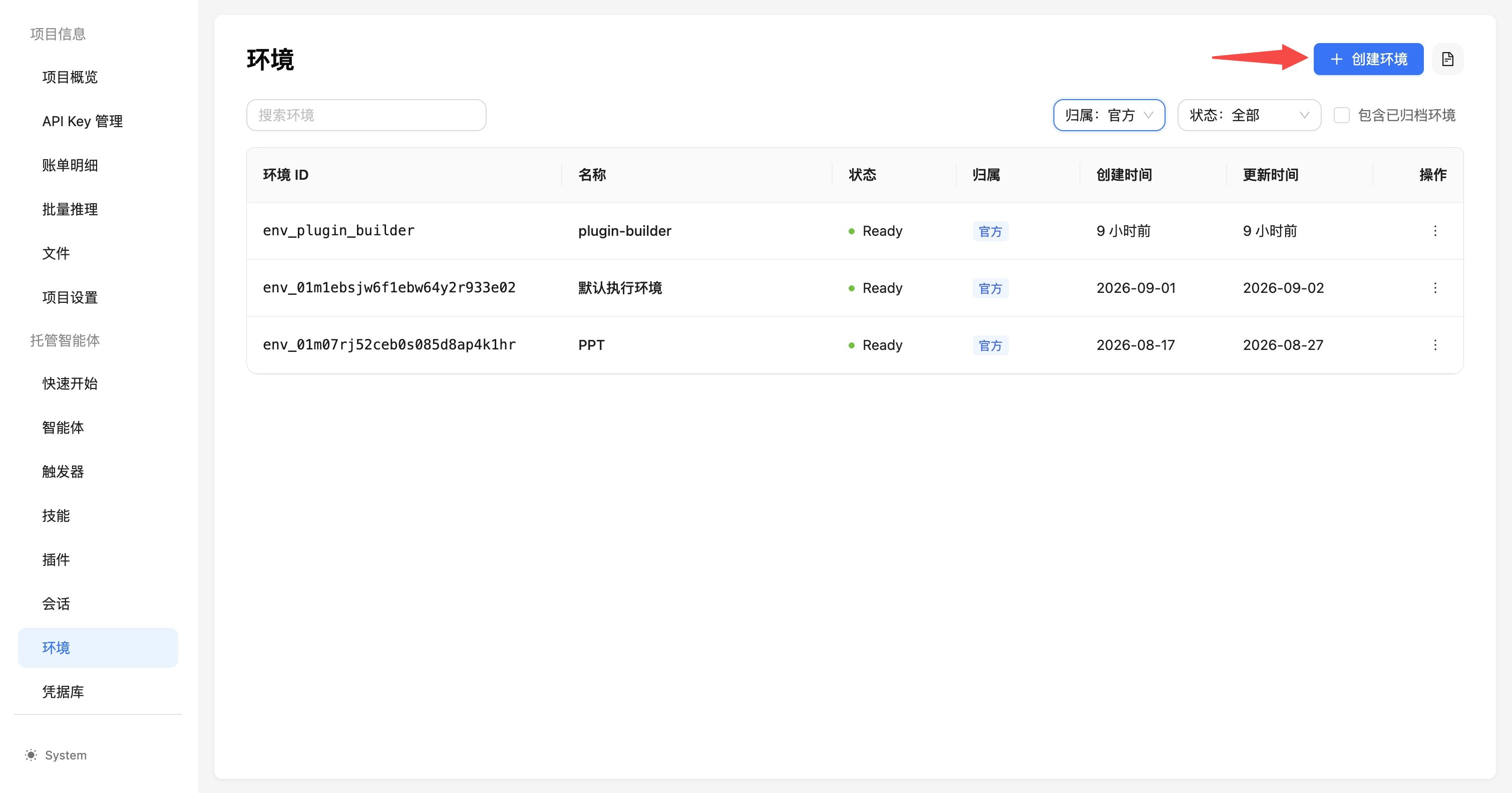Open API Key 管理 in sidebar
Viewport: 1512px width, 793px height.
coord(98,121)
